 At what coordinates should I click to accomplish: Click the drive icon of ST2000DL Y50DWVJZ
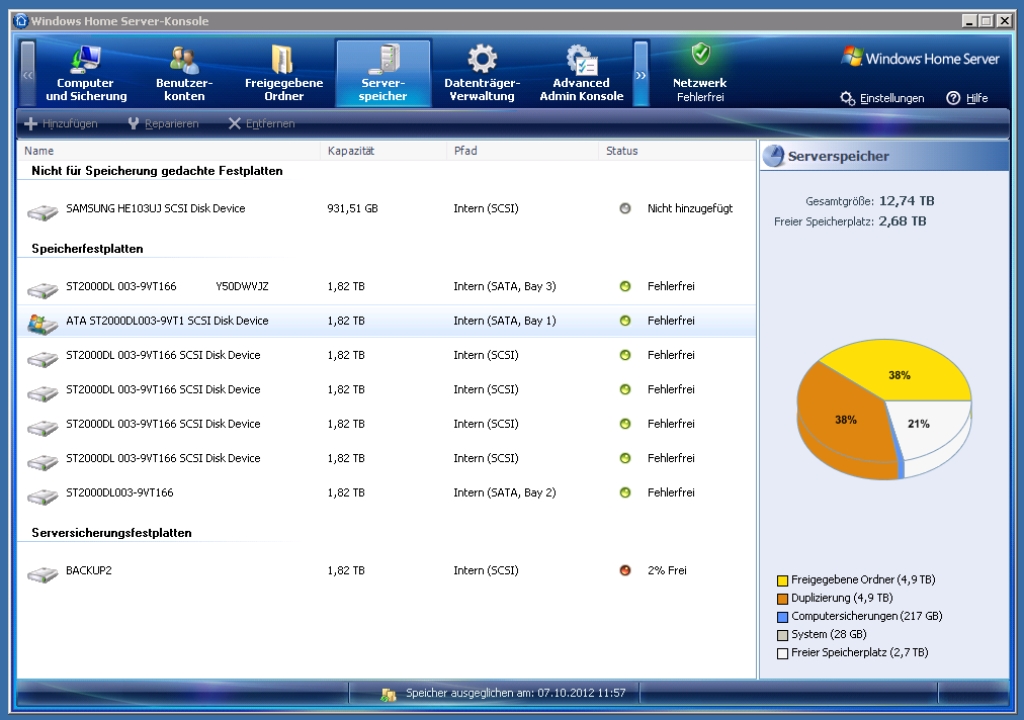tap(42, 289)
